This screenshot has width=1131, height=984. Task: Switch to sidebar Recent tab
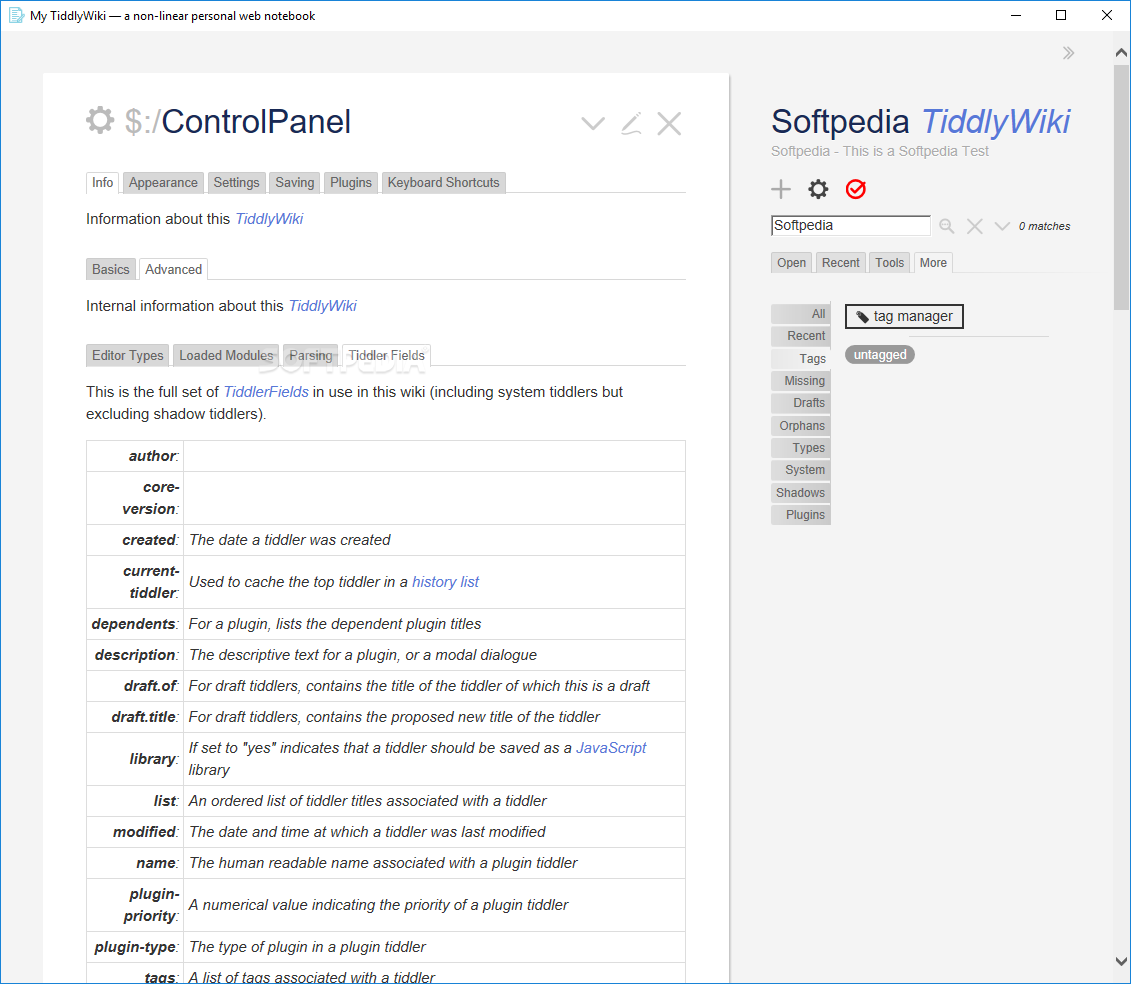pos(840,263)
